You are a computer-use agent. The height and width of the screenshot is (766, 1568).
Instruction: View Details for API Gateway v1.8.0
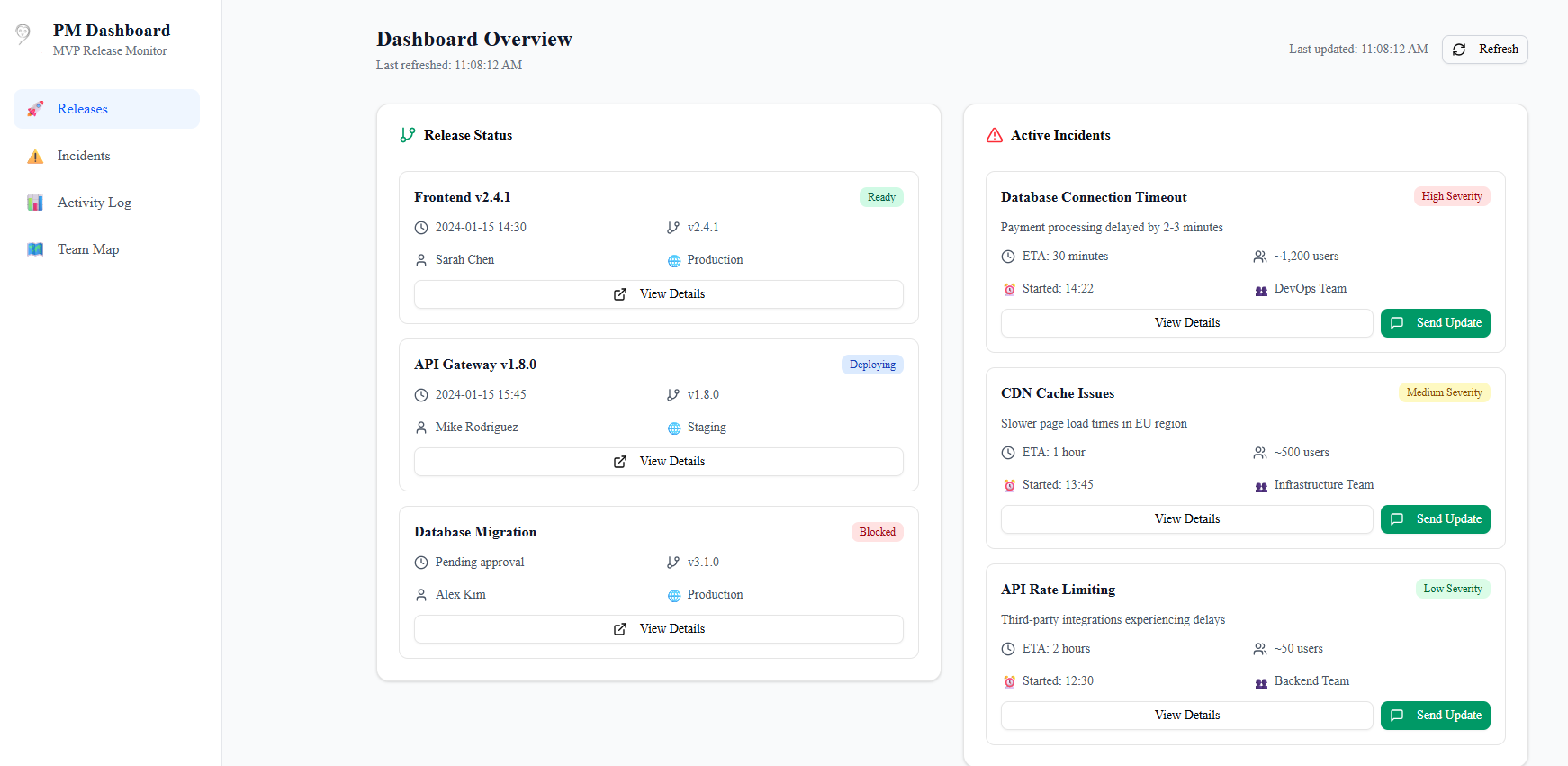[659, 462]
